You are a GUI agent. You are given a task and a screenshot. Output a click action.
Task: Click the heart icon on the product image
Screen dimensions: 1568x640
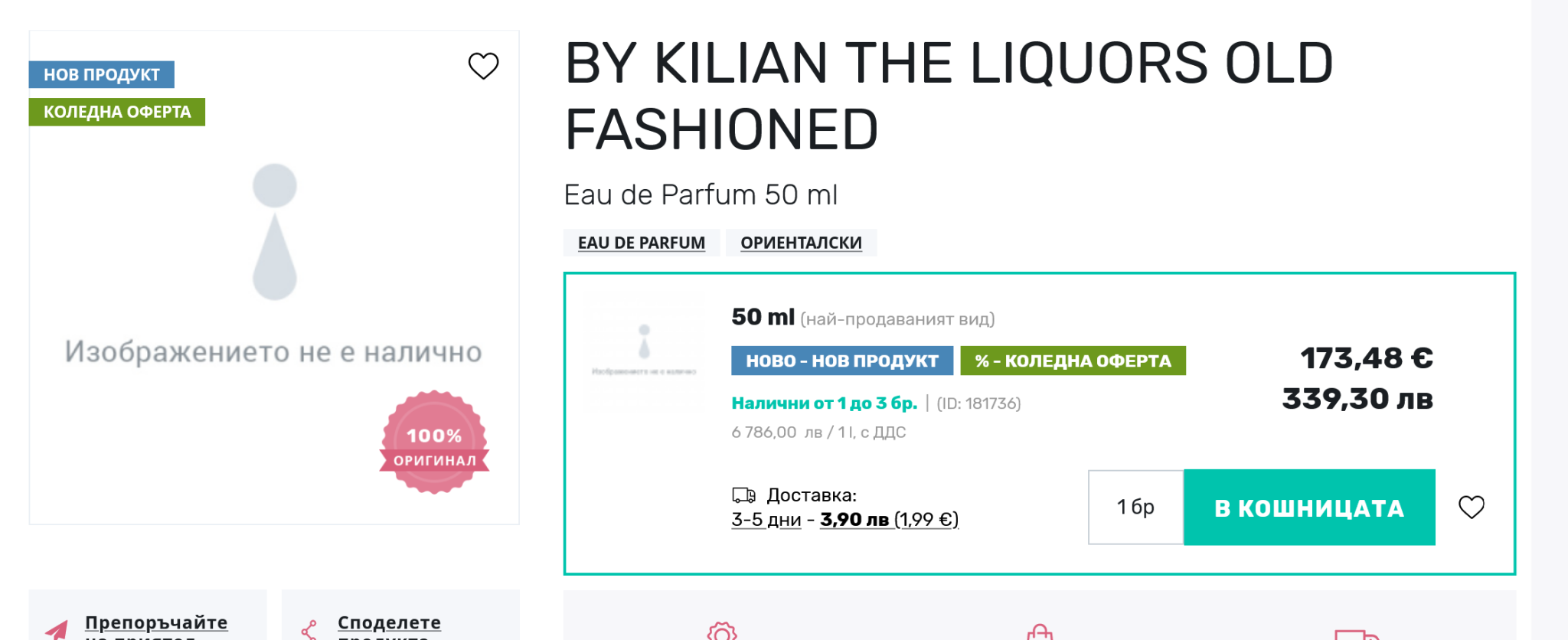483,66
